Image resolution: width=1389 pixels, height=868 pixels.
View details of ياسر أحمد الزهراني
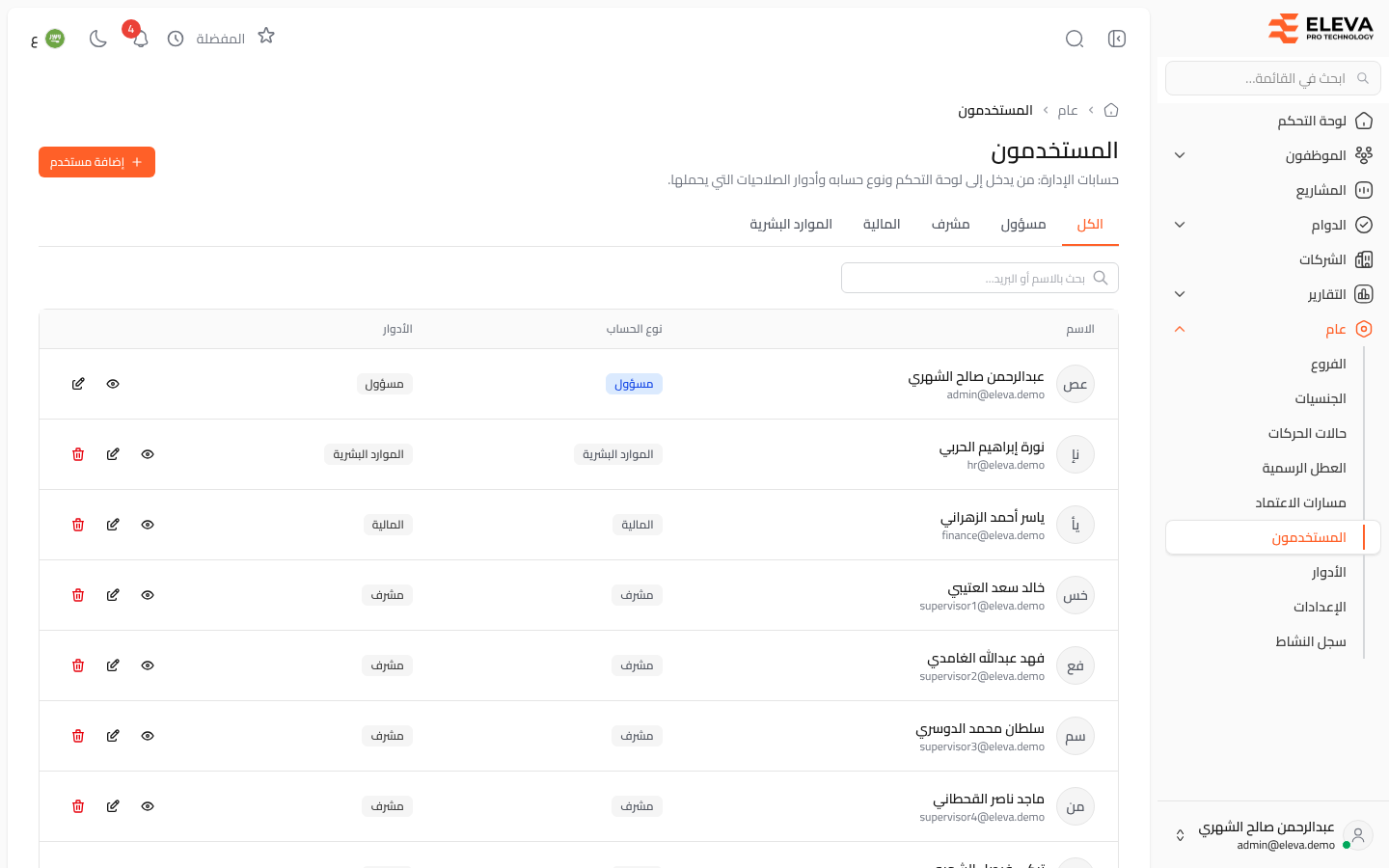click(148, 525)
